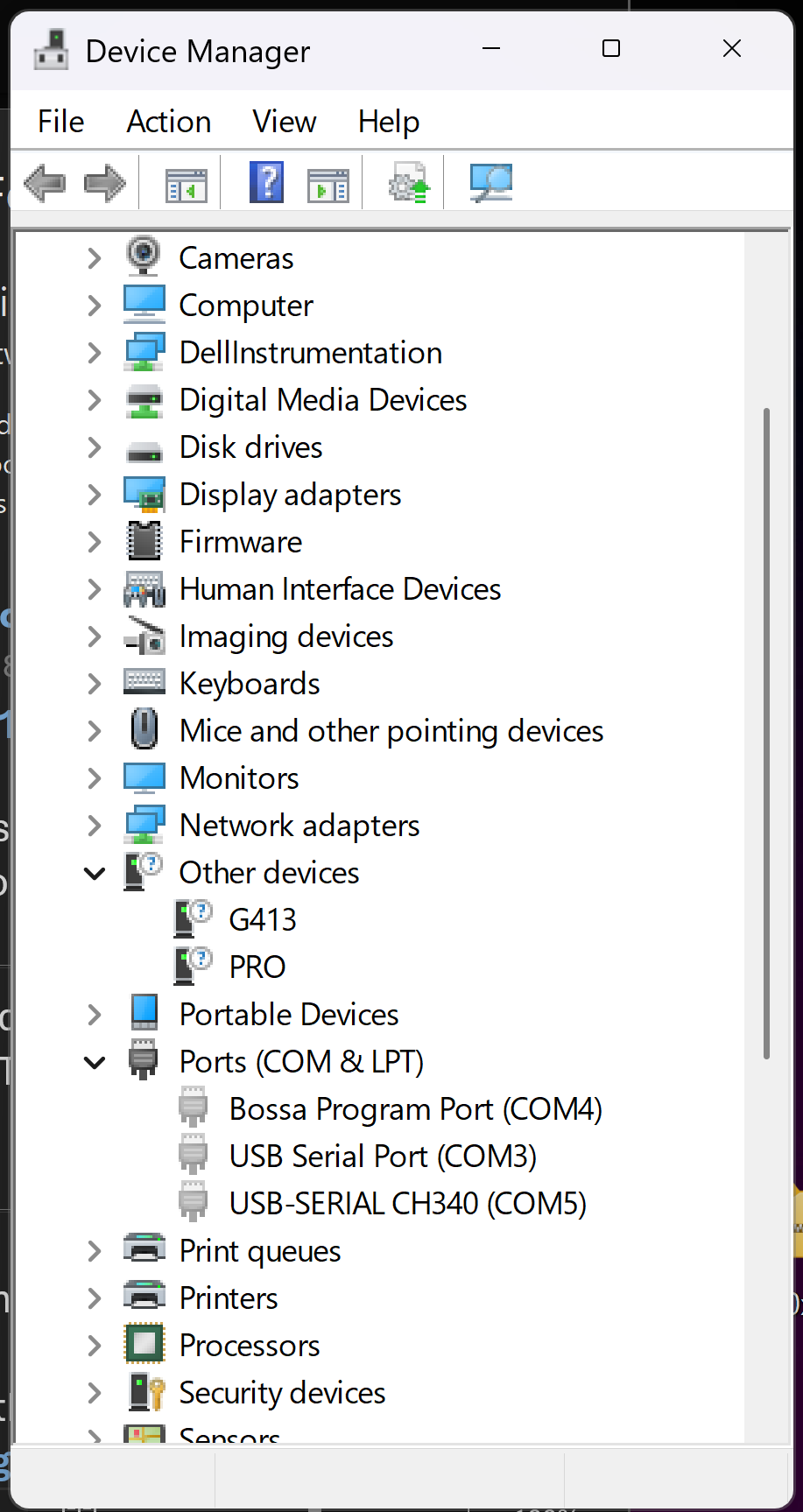Open the View menu
Viewport: 803px width, 1512px height.
pos(284,122)
